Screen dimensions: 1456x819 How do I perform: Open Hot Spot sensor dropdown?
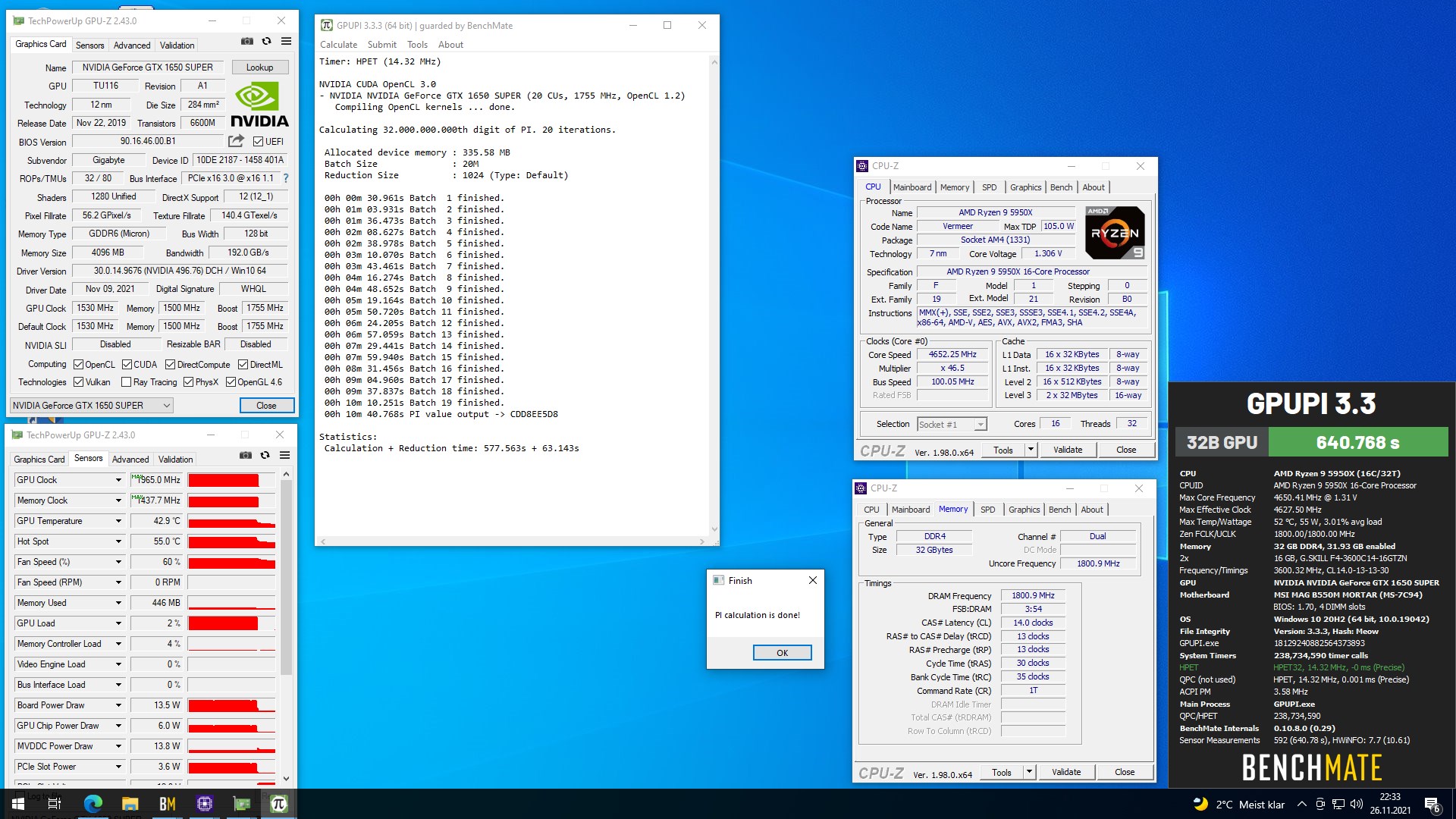point(118,541)
